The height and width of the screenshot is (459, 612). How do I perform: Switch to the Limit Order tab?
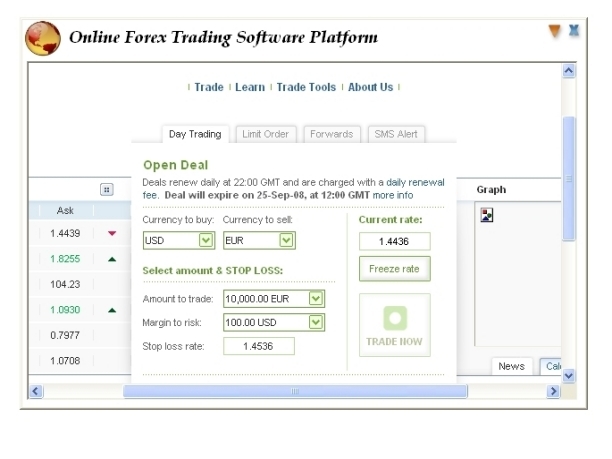point(265,134)
